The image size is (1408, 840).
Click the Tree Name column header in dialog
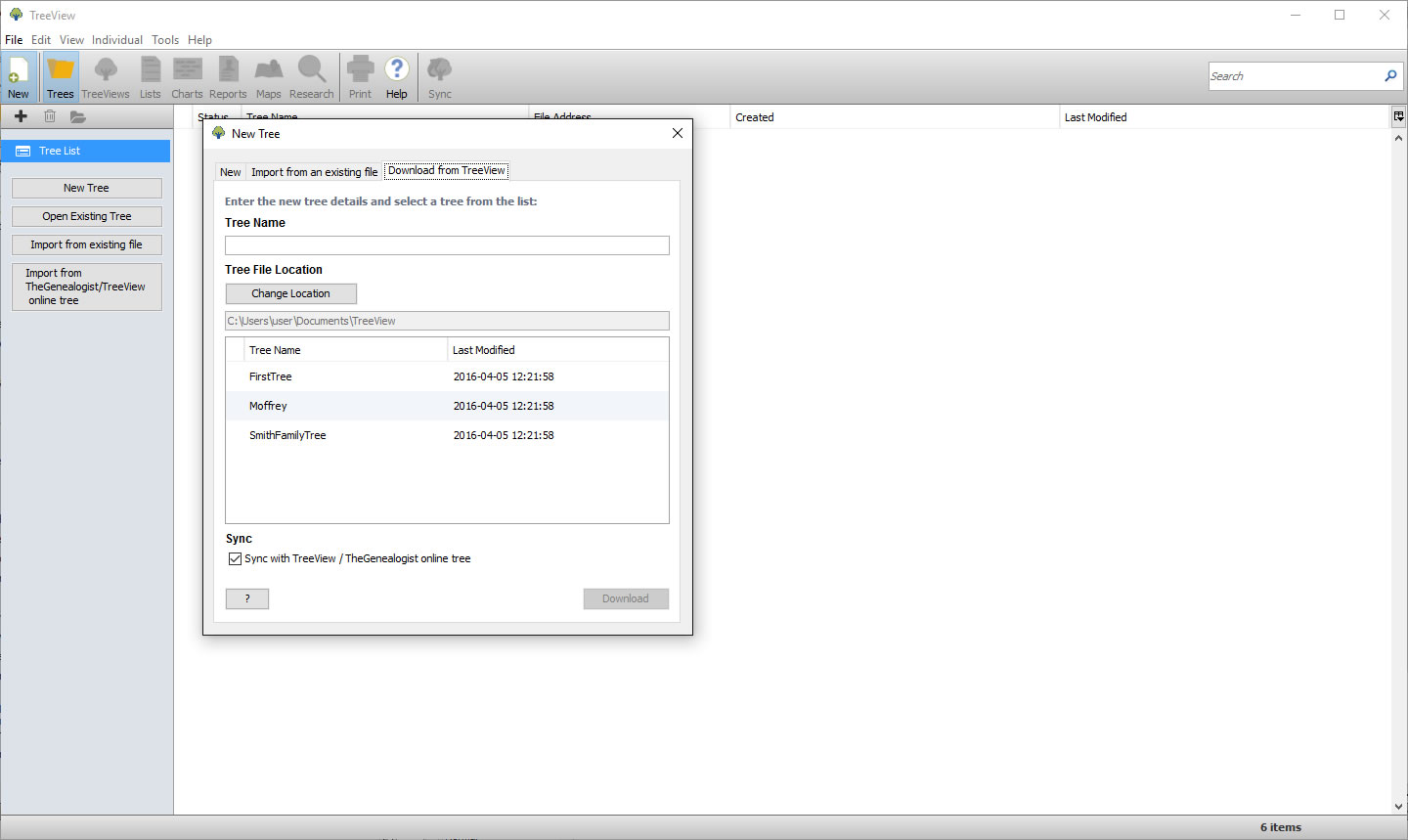point(345,350)
